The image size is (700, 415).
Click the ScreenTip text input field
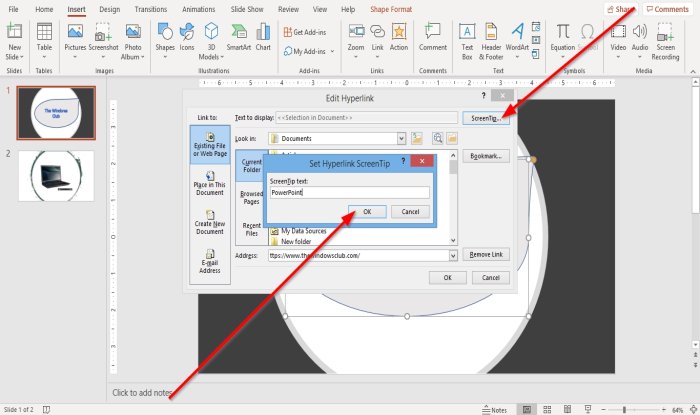[350, 192]
